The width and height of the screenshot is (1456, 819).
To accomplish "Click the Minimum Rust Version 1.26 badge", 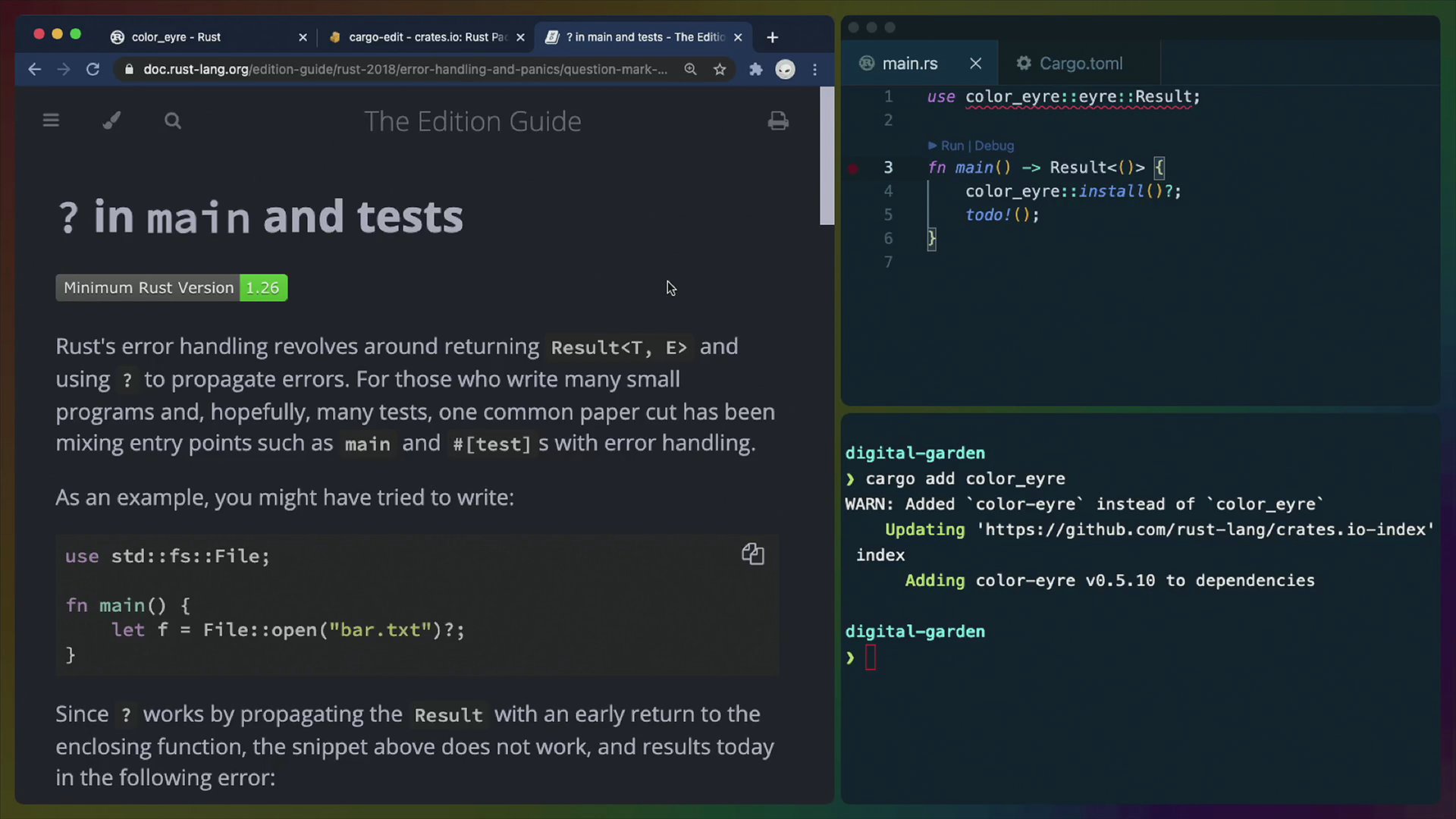I will tap(171, 287).
